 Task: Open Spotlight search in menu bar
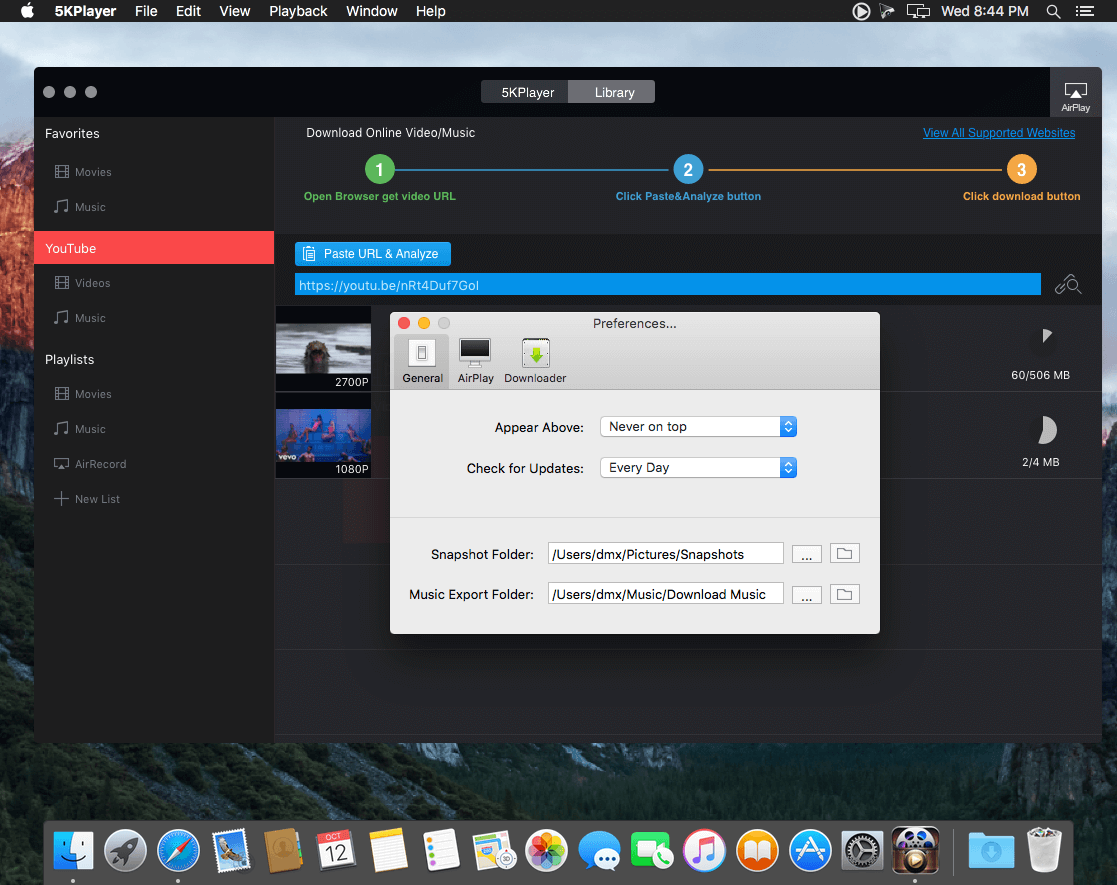[1053, 11]
